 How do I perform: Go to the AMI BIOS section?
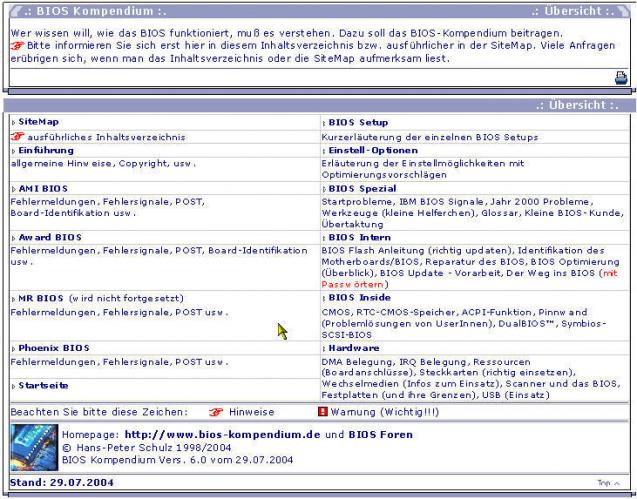point(43,189)
